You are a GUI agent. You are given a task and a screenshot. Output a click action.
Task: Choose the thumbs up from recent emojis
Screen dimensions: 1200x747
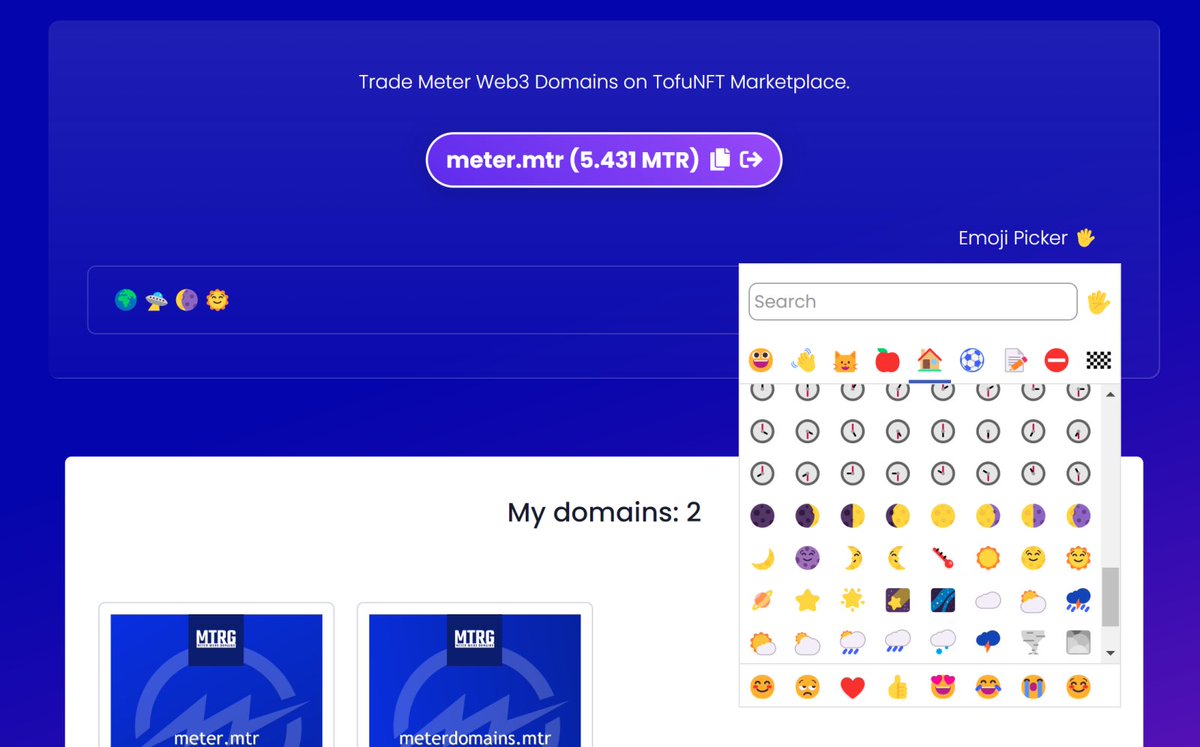click(x=898, y=688)
